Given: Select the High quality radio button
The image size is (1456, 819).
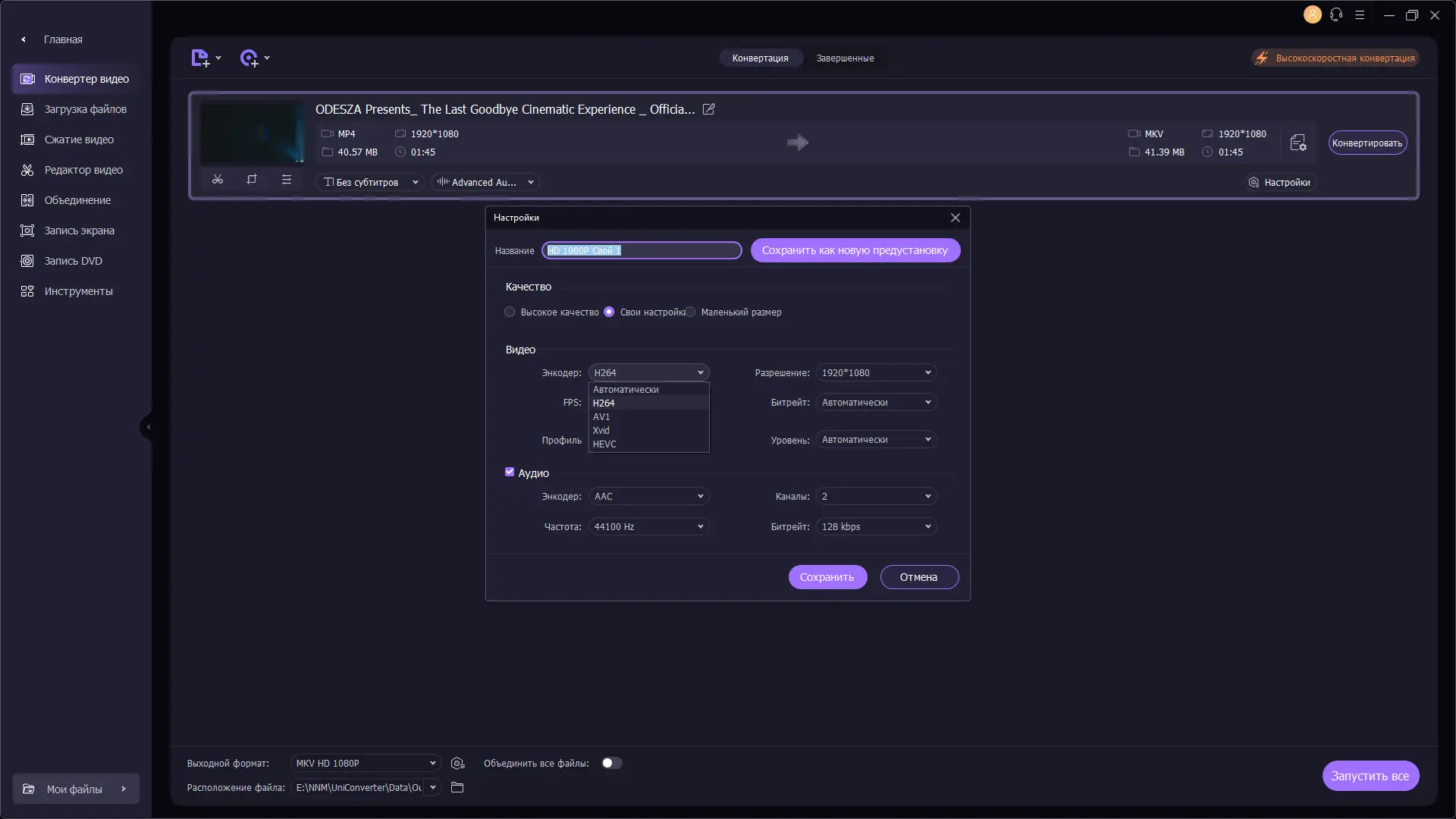Looking at the screenshot, I should click(x=510, y=312).
